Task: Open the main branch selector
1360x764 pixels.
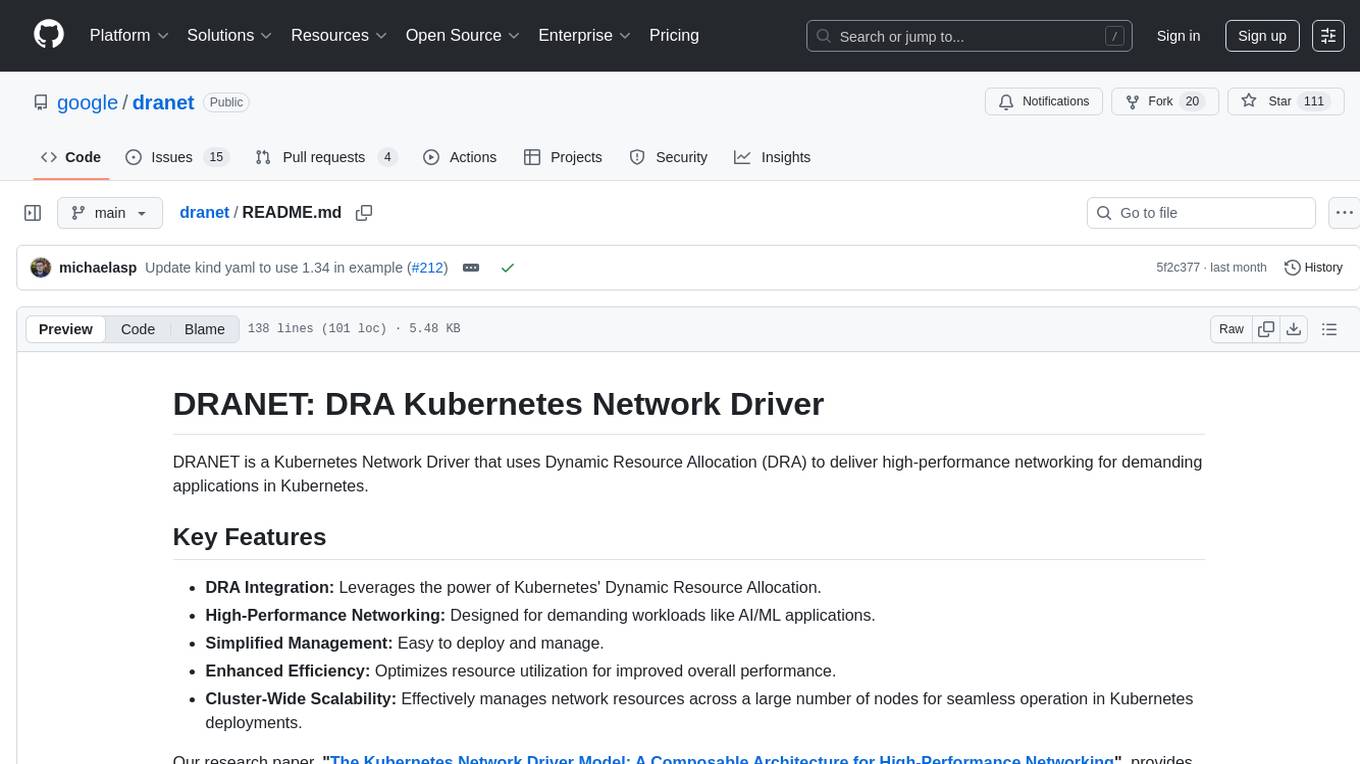Action: [x=109, y=213]
